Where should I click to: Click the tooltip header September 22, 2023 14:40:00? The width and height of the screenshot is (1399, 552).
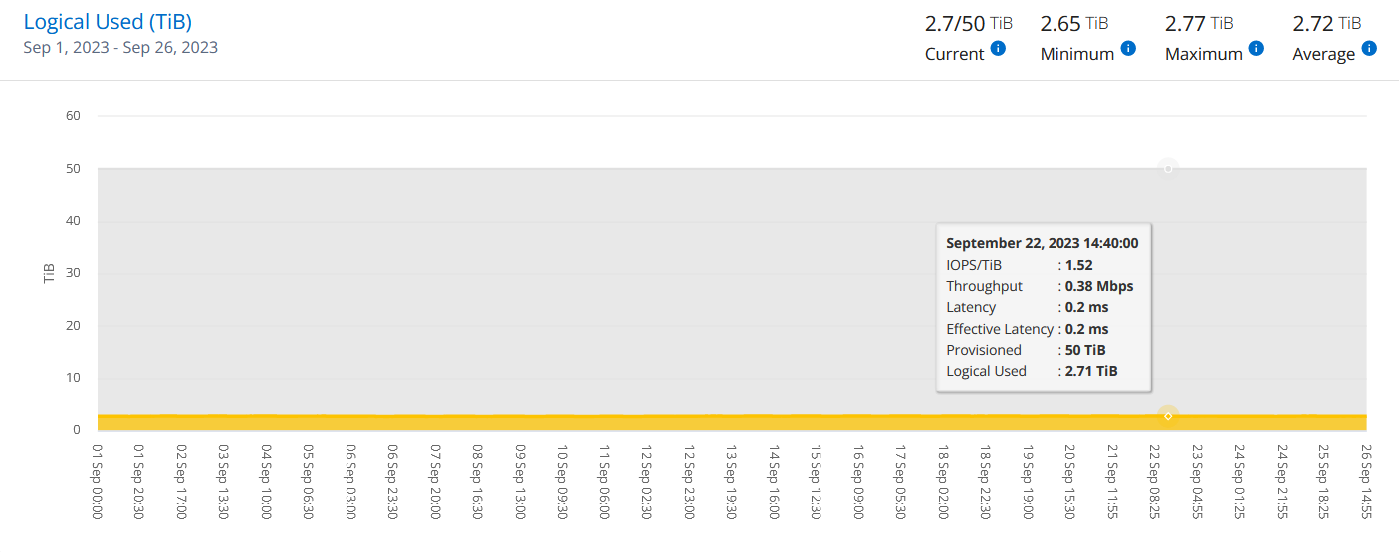pyautogui.click(x=1042, y=243)
